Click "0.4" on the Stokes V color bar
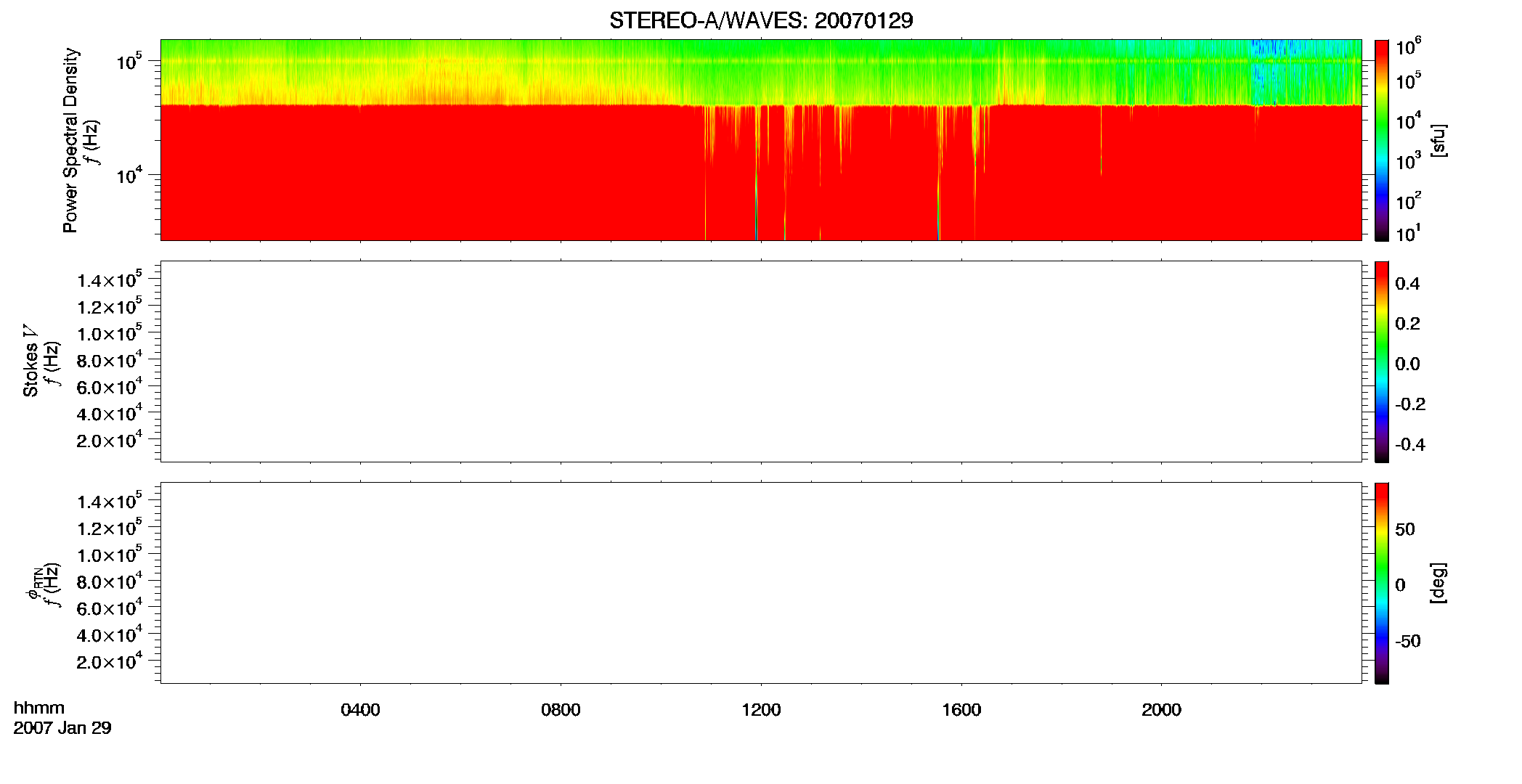The image size is (1522, 784). pyautogui.click(x=1407, y=284)
